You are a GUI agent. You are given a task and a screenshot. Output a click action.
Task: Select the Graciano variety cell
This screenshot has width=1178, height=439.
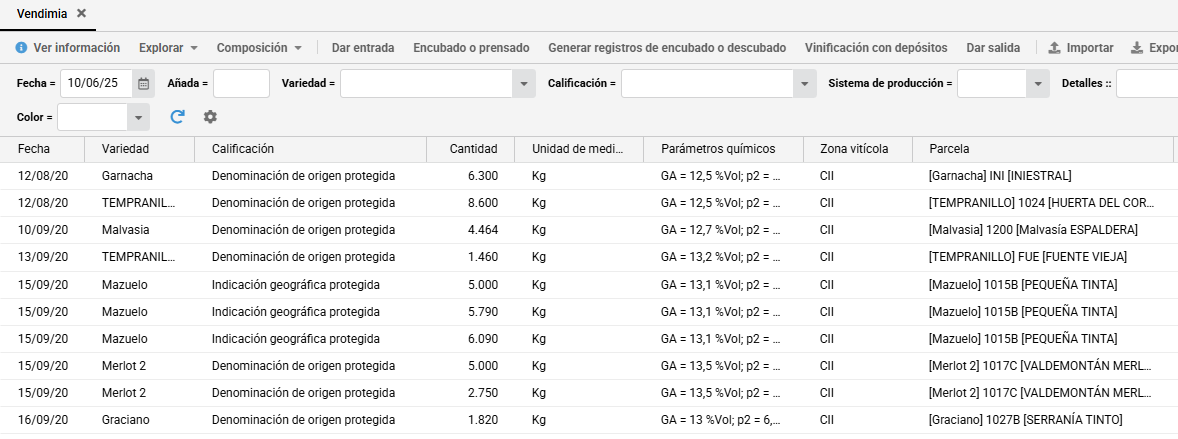(139, 419)
